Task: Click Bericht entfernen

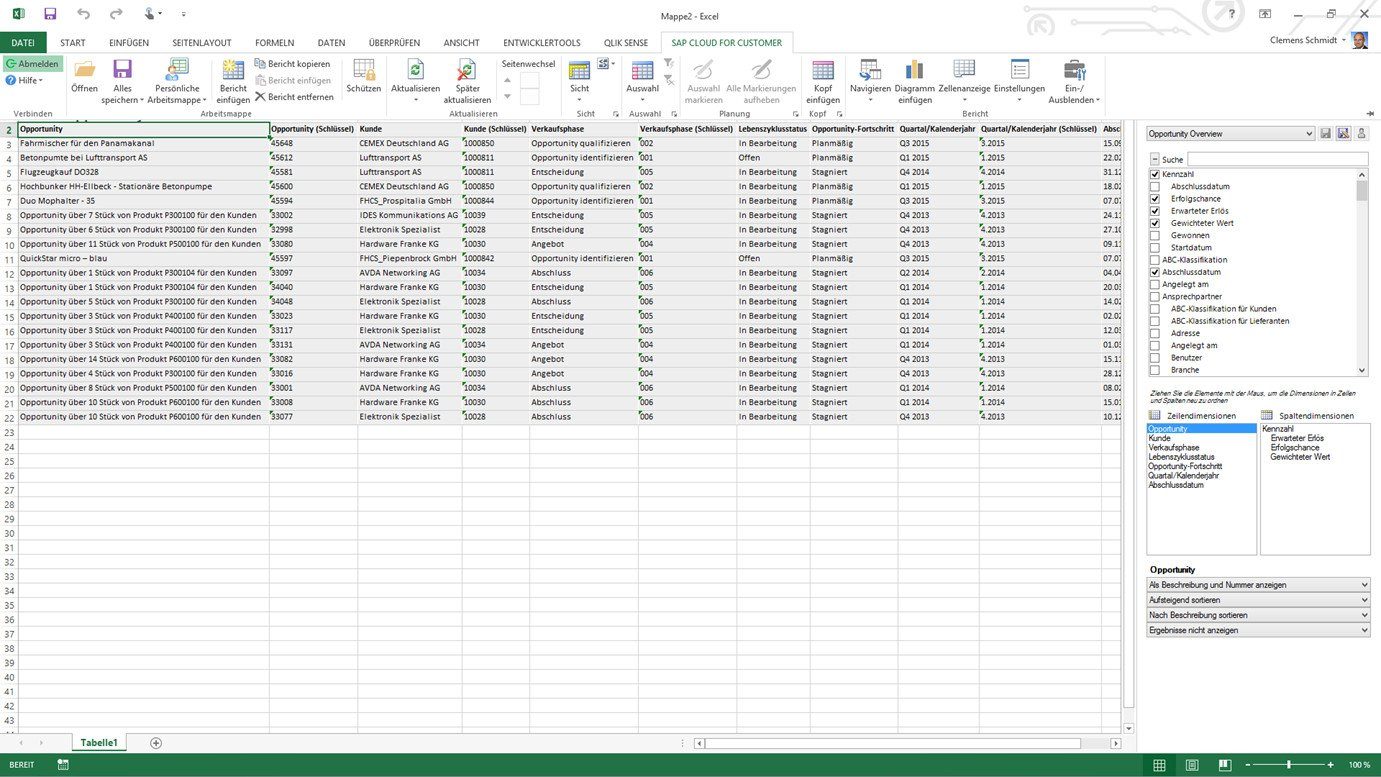Action: [294, 97]
